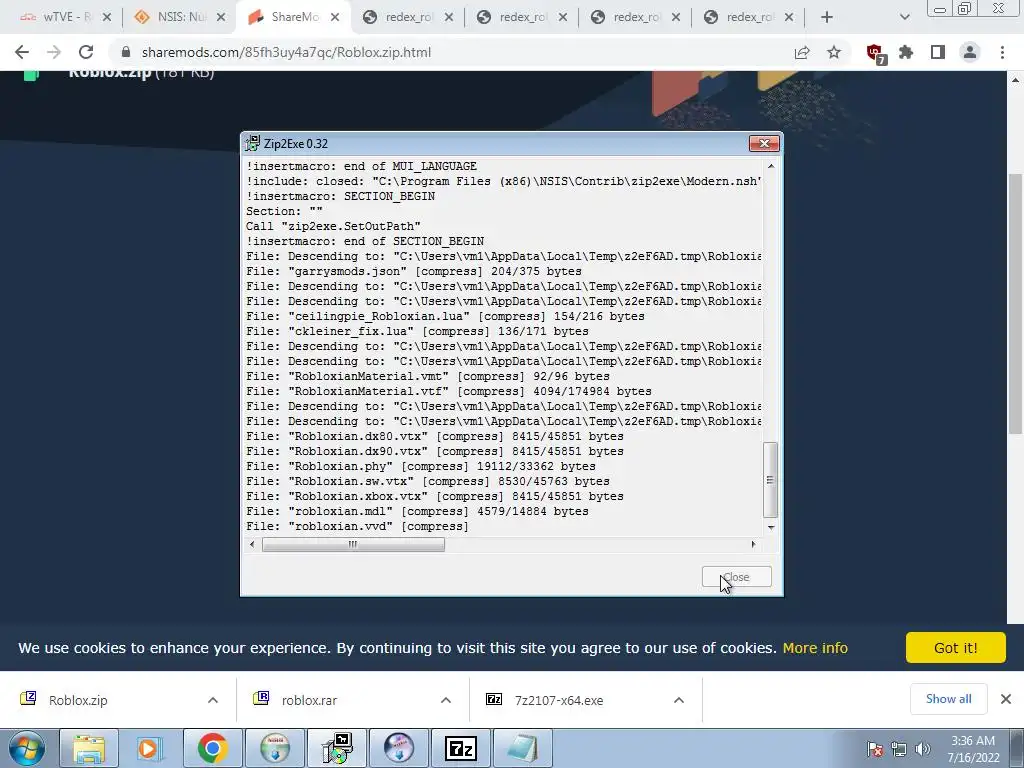Open the More info cookie link
This screenshot has height=768, width=1024.
tap(815, 648)
